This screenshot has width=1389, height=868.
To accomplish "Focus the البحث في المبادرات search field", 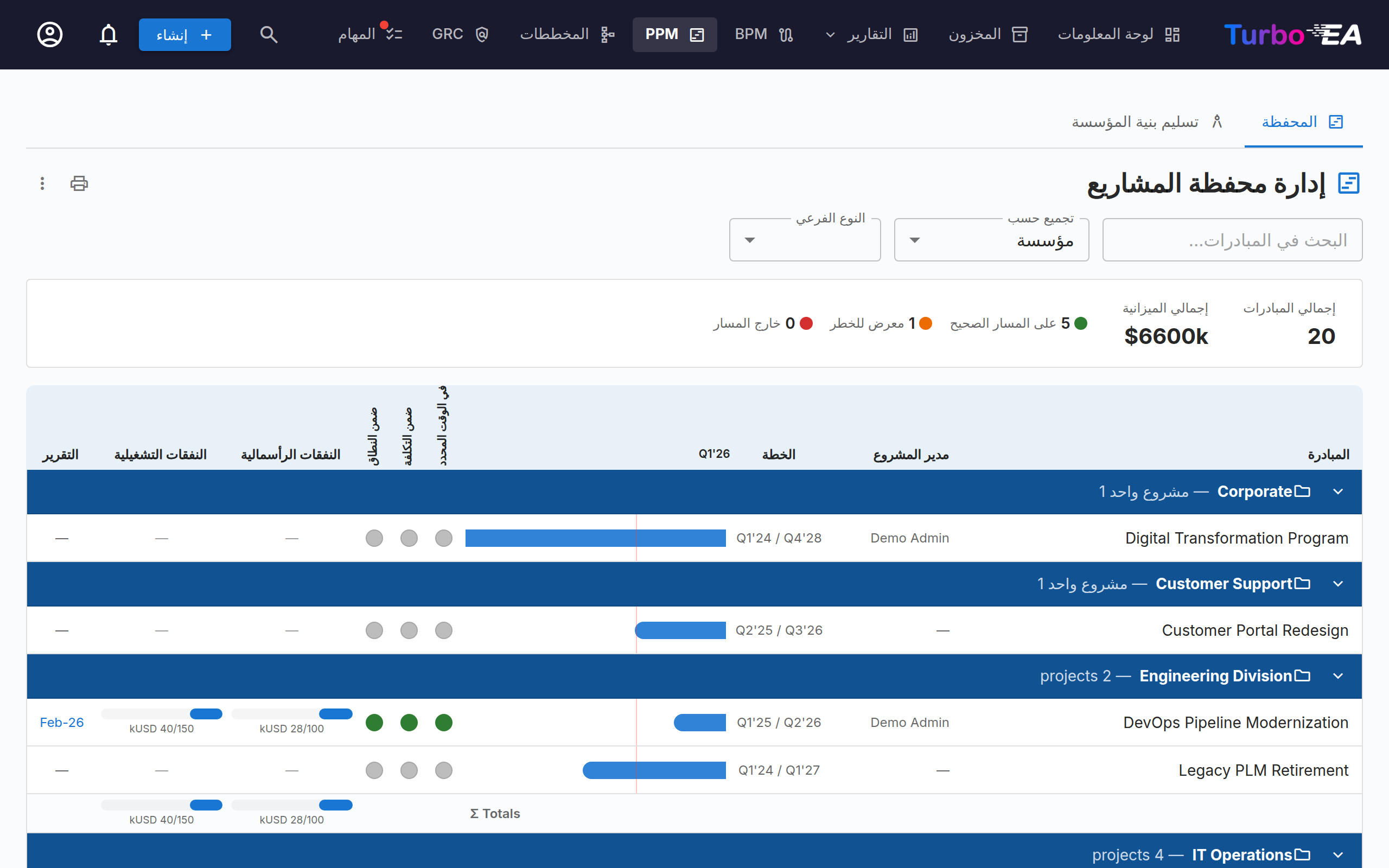I will coord(1232,240).
